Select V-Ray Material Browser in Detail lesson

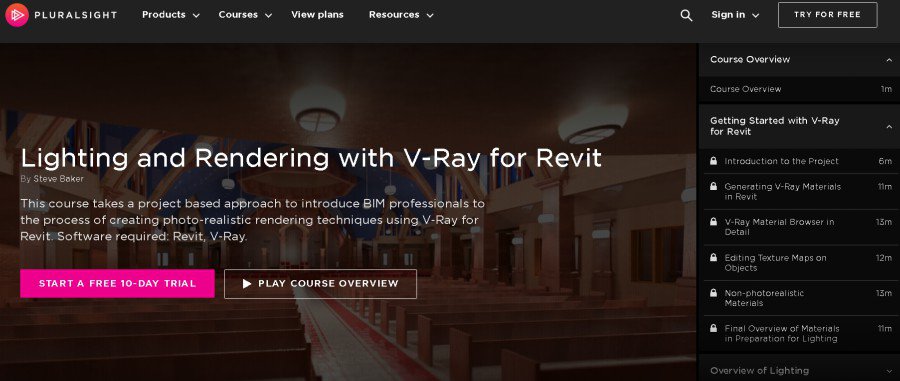point(799,227)
